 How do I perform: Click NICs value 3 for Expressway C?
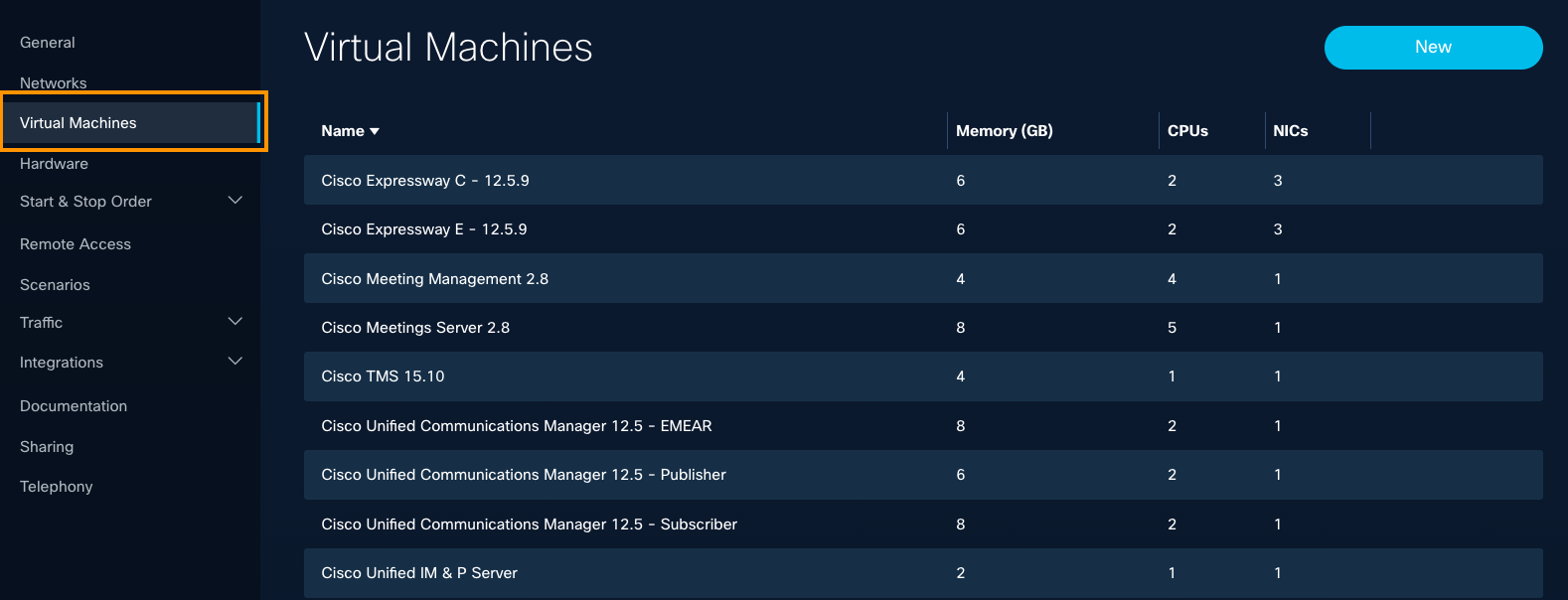coord(1278,181)
